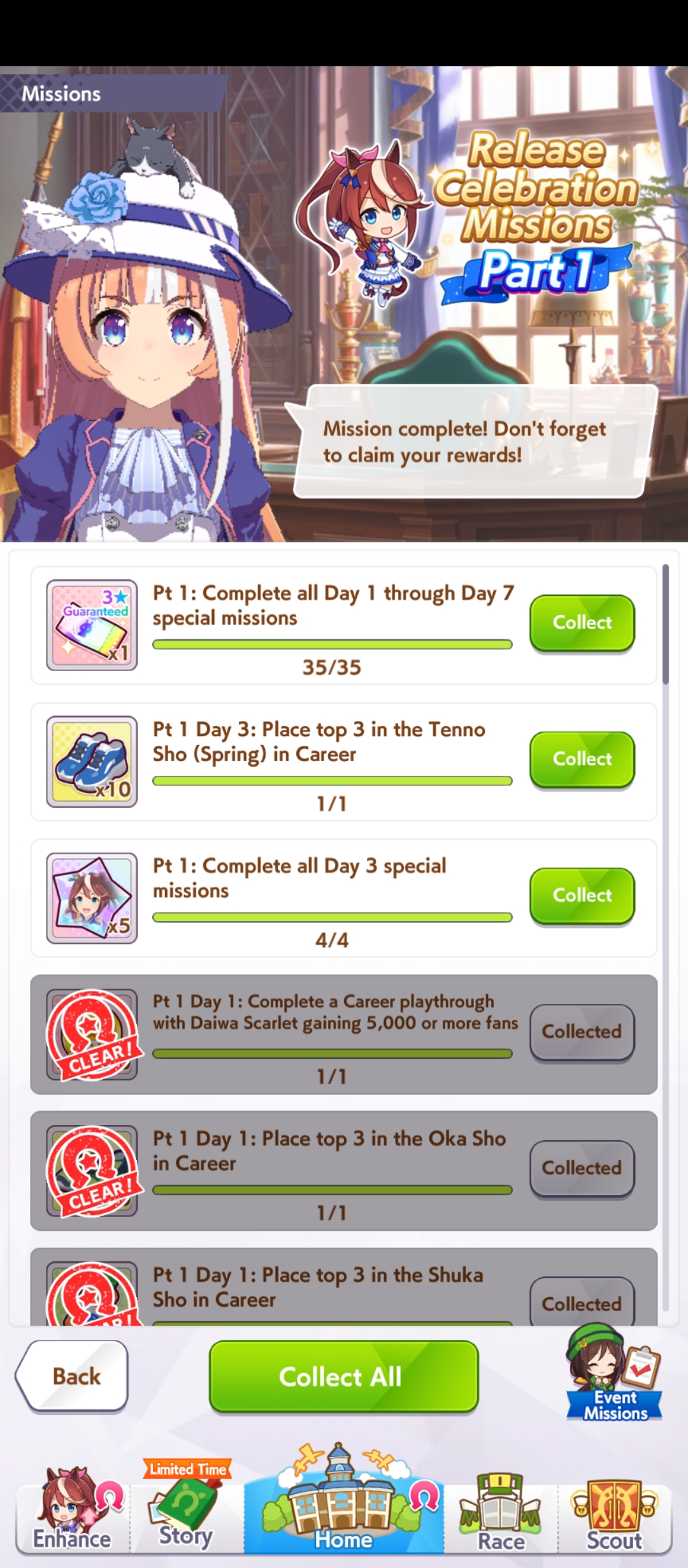Open Event Missions via the clipboard girl icon

pyautogui.click(x=614, y=1372)
